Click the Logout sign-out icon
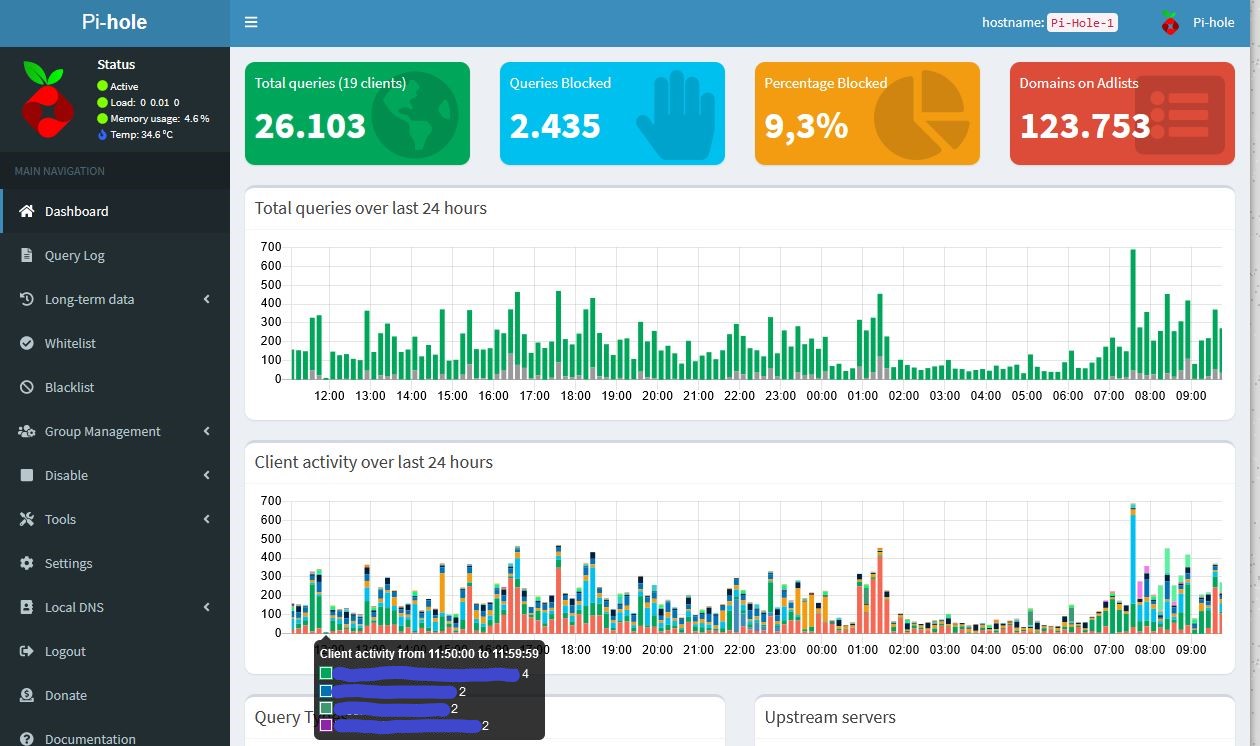 [25, 651]
